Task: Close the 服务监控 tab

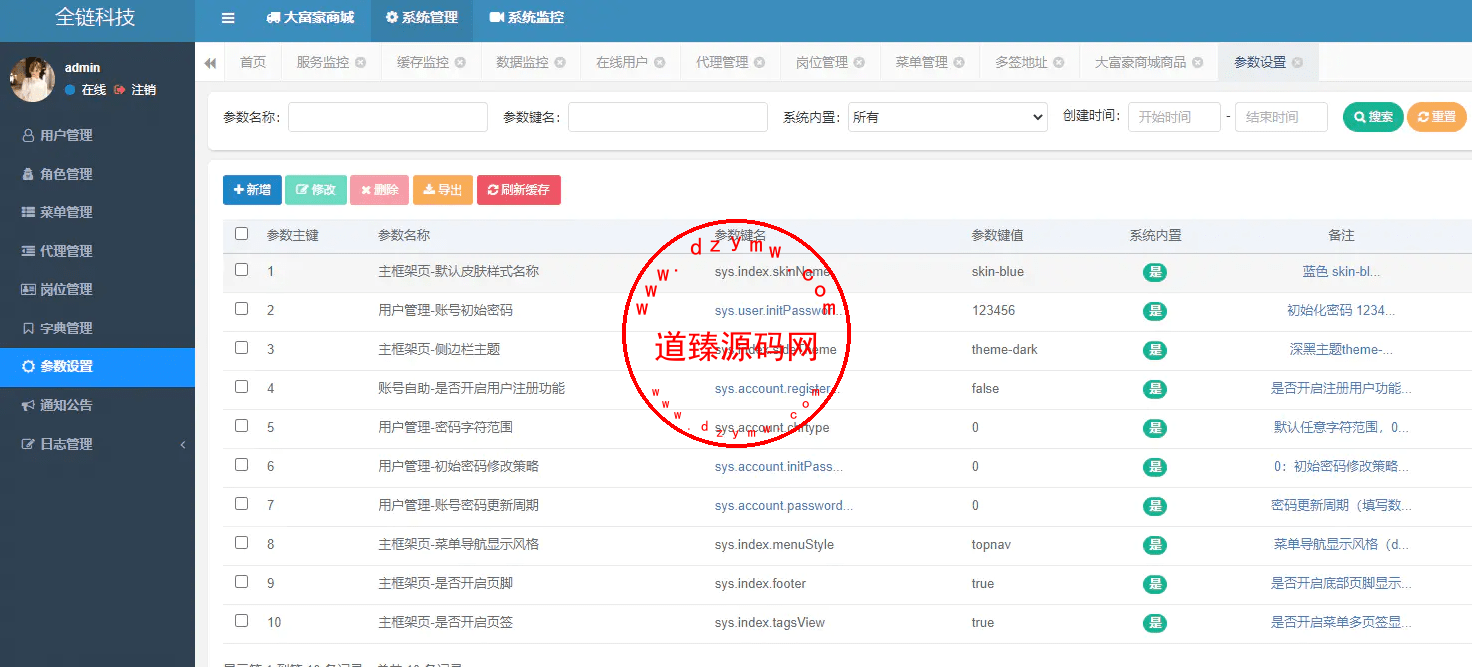Action: coord(360,62)
